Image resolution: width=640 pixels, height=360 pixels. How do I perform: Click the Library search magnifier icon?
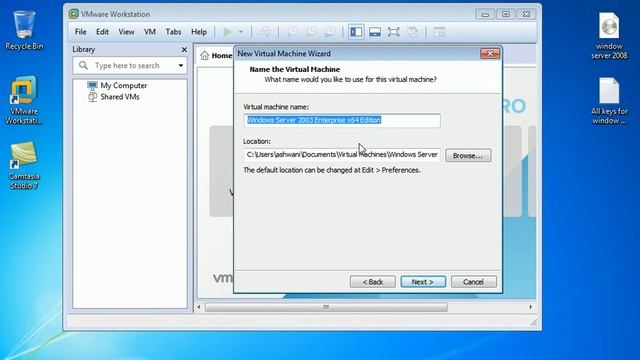[x=83, y=65]
